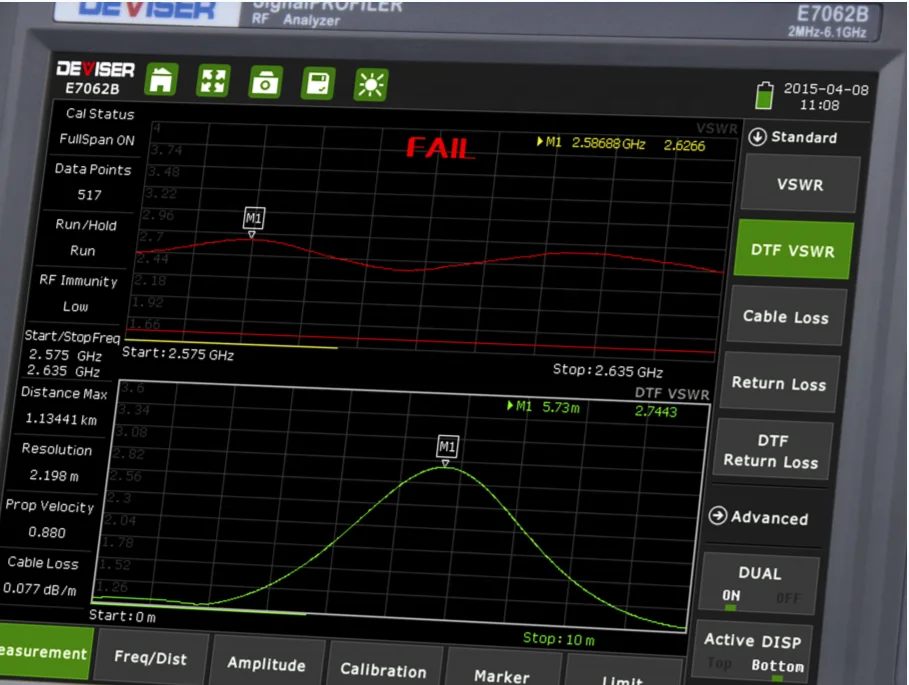Viewport: 909px width, 685px height.
Task: Select the Return Loss measurement
Action: click(x=779, y=383)
